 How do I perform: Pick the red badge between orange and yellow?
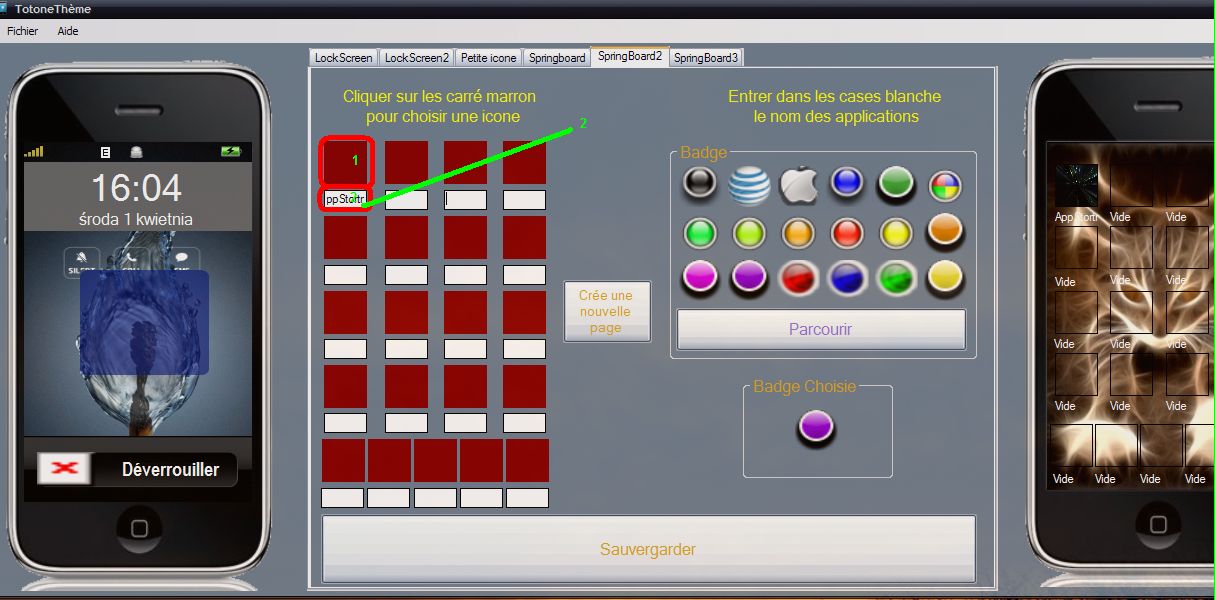coord(847,233)
